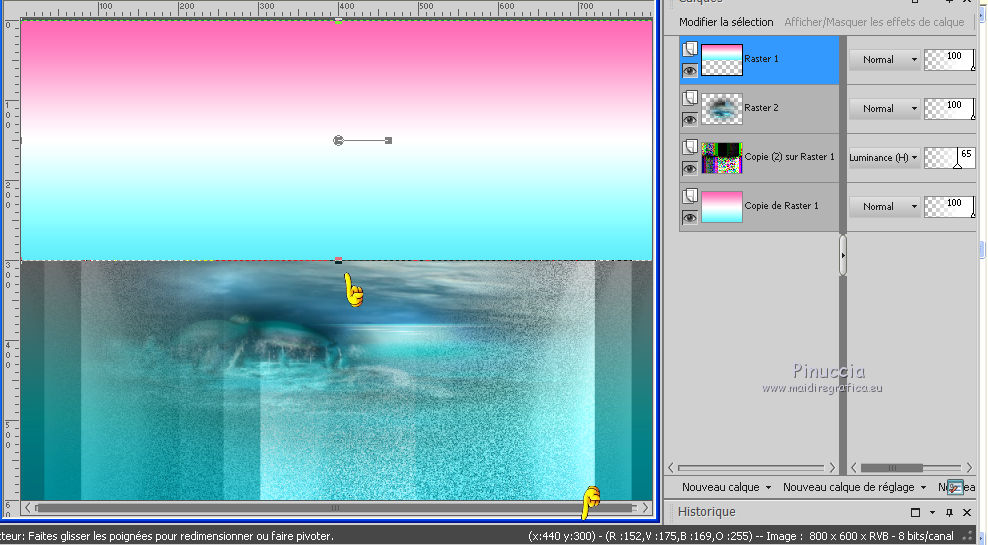This screenshot has height=545, width=988.
Task: Click the 100 mark on the horizontal ruler
Action: (x=105, y=6)
